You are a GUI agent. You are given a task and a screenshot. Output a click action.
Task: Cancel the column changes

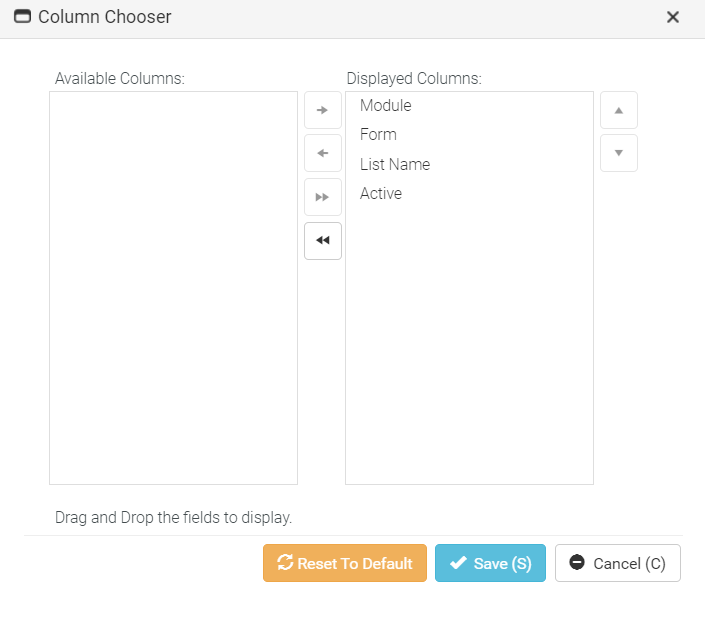pos(617,563)
